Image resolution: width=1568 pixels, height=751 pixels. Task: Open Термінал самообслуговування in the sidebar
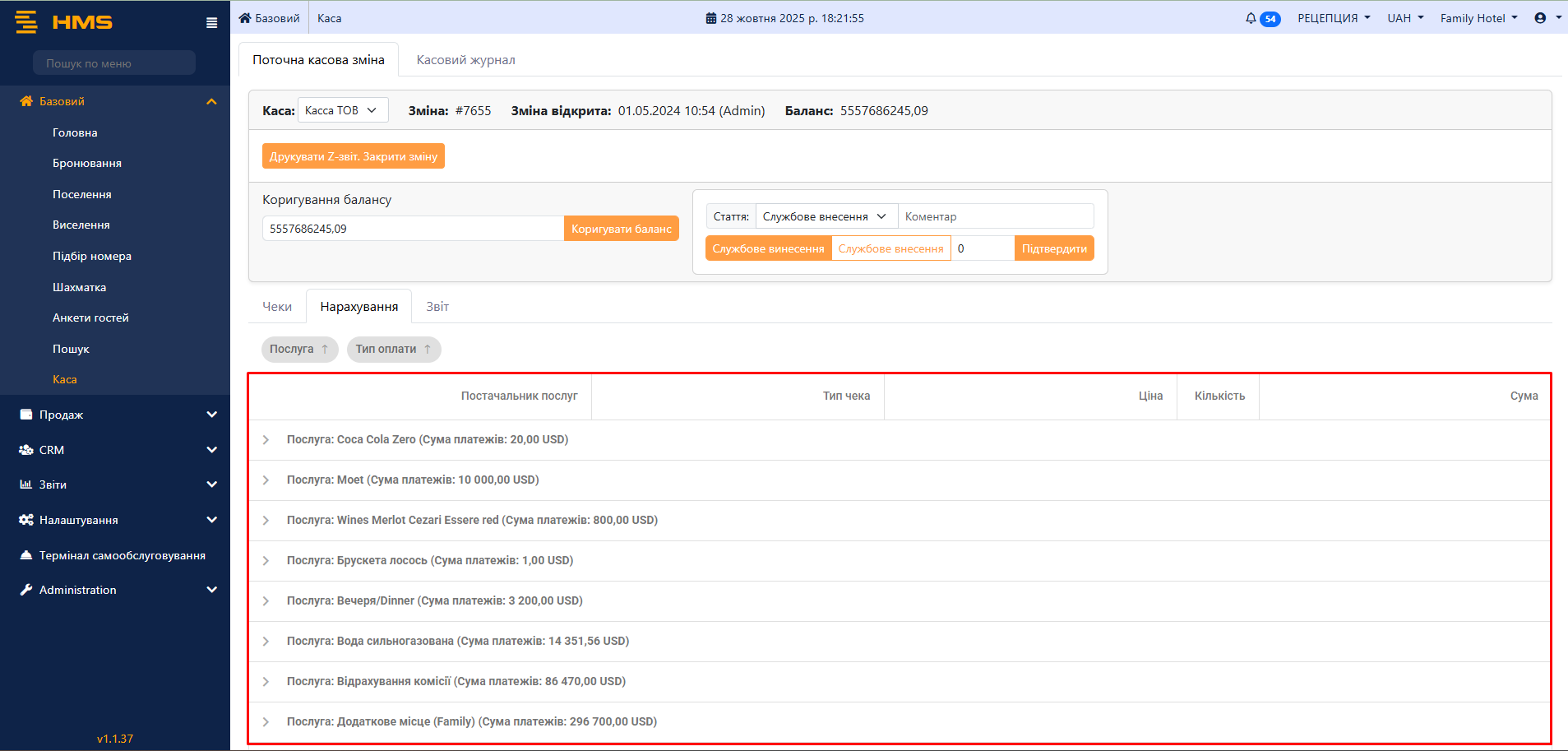point(122,555)
